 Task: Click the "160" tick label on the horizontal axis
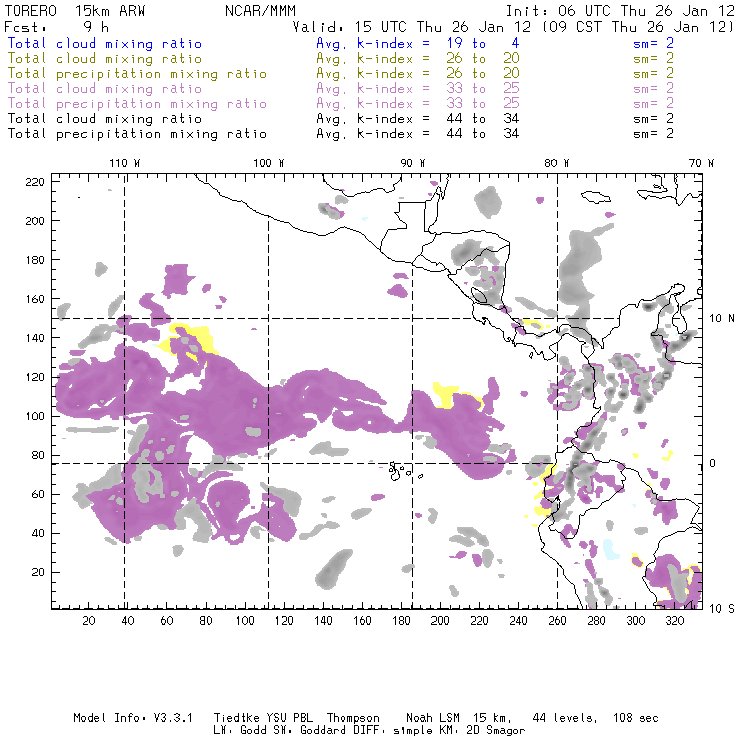(362, 621)
